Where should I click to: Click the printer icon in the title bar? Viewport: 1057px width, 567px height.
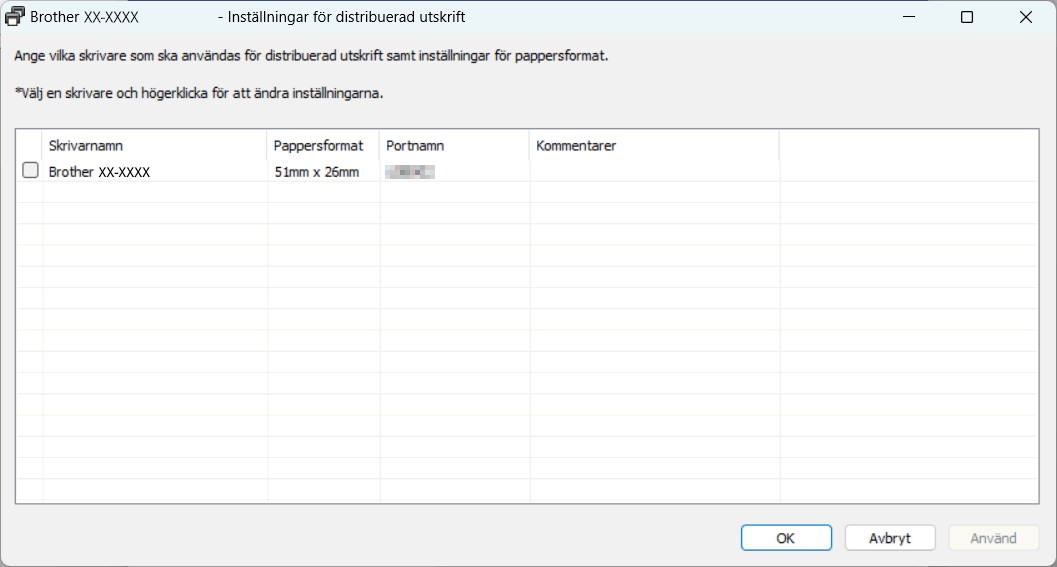(x=15, y=17)
